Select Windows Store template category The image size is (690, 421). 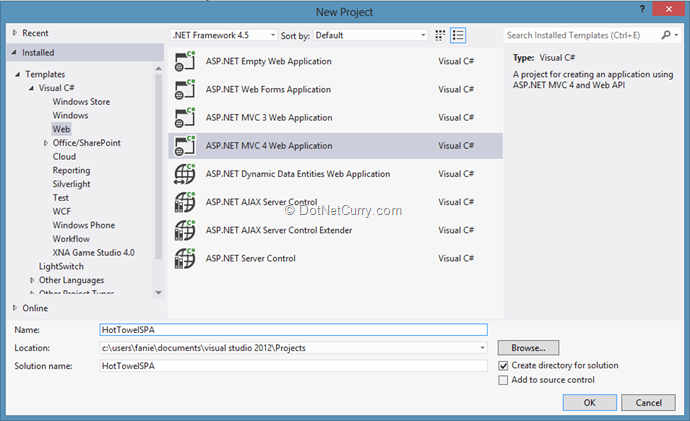click(x=81, y=102)
